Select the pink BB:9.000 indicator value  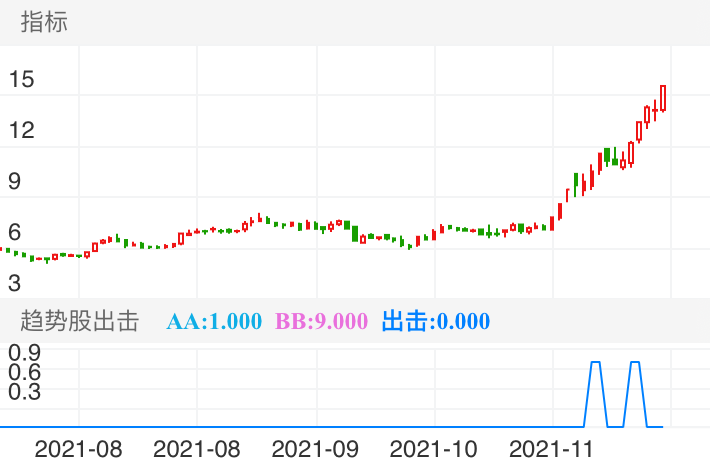[x=322, y=321]
